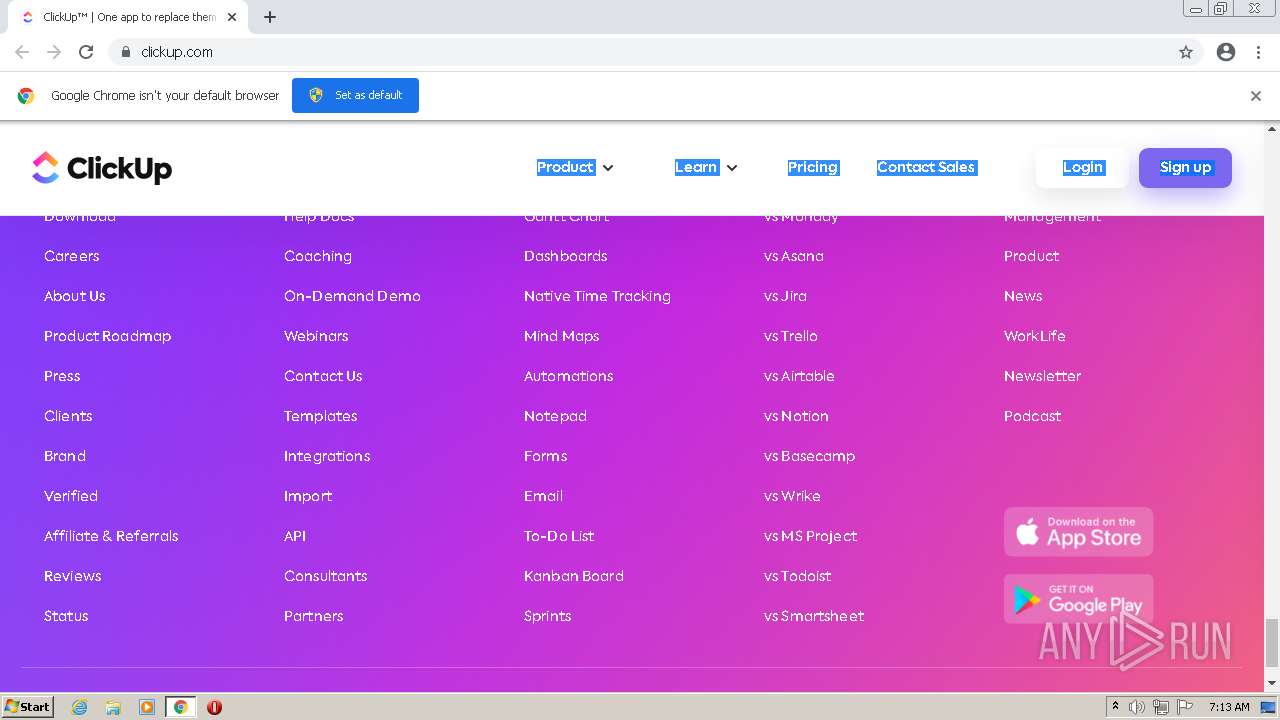
Task: Open the Contact Us footer link
Action: tap(323, 376)
